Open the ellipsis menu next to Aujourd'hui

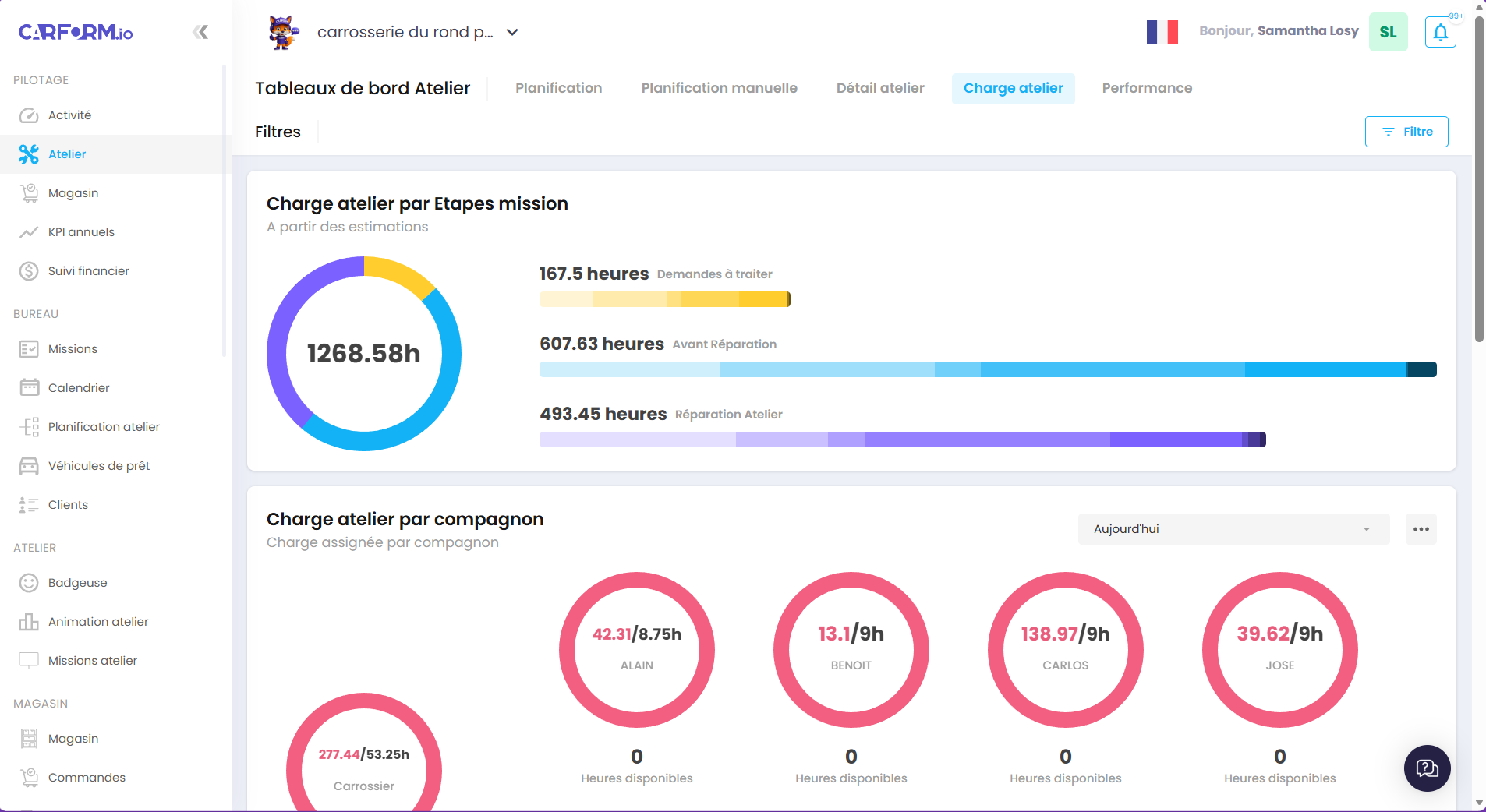pos(1421,528)
